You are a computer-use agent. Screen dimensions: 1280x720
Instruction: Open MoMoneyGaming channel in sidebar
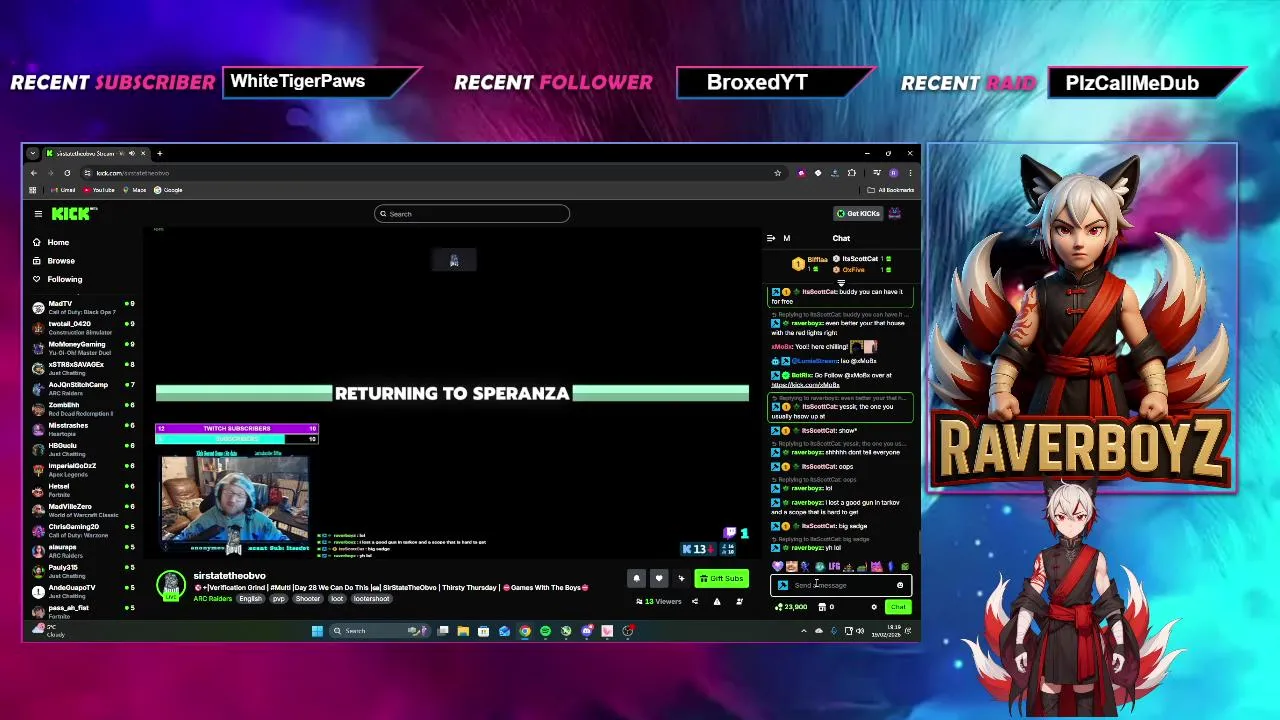85,348
